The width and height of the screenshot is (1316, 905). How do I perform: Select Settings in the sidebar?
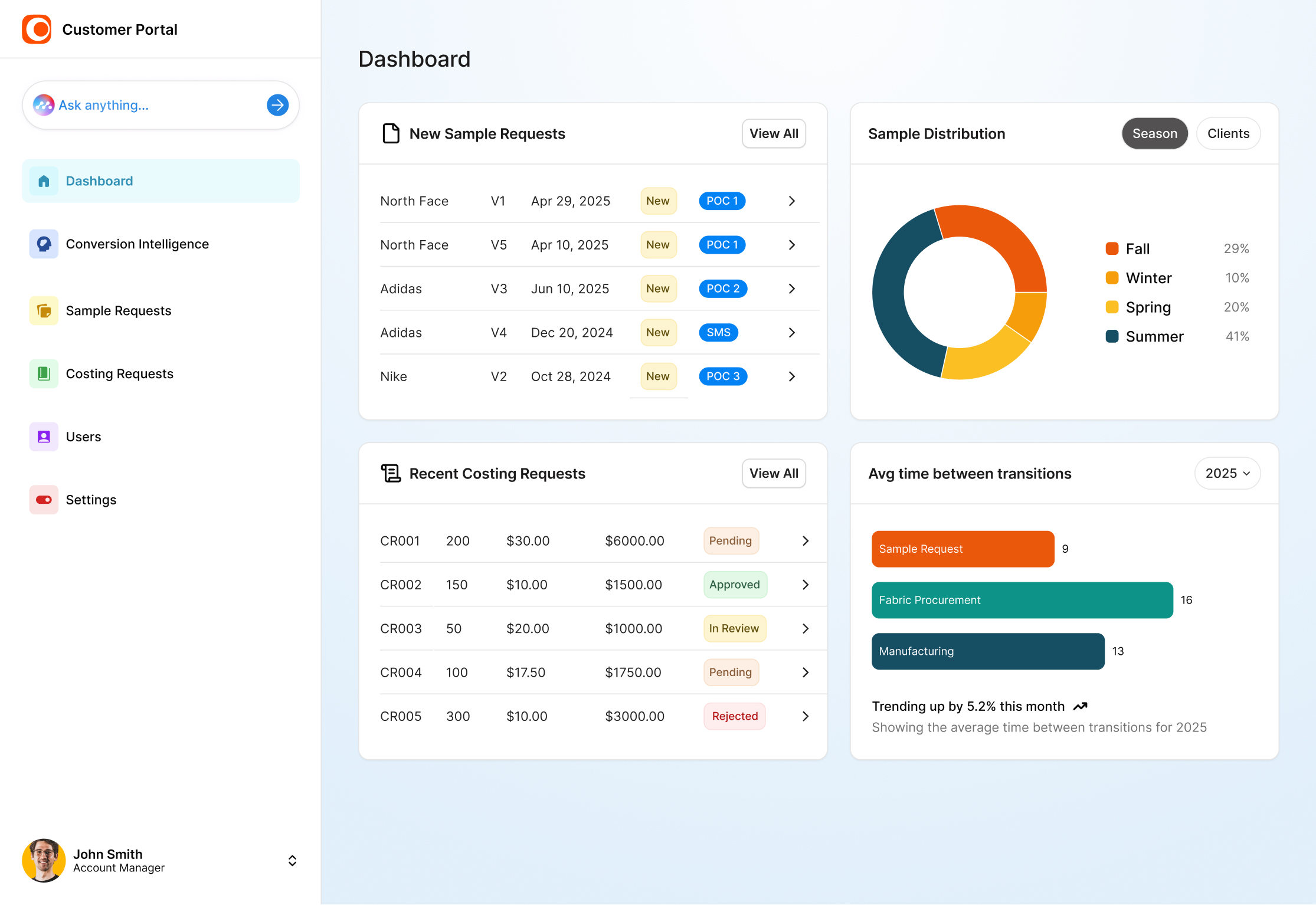[91, 500]
